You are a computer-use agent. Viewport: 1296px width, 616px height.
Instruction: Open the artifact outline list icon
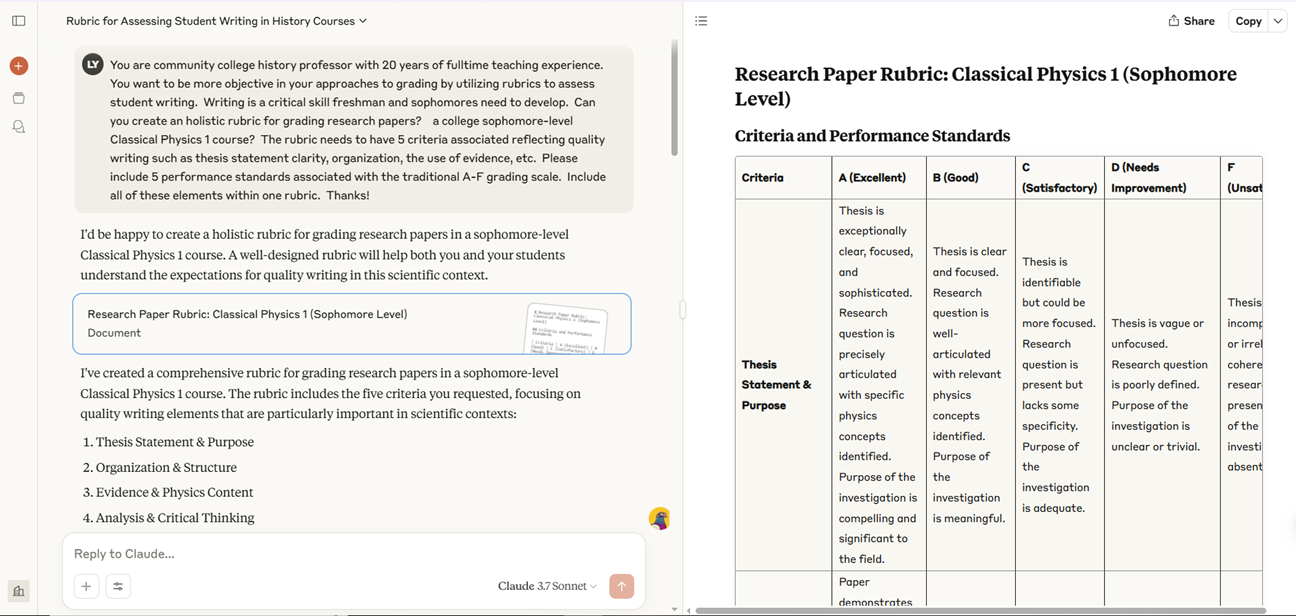(701, 21)
